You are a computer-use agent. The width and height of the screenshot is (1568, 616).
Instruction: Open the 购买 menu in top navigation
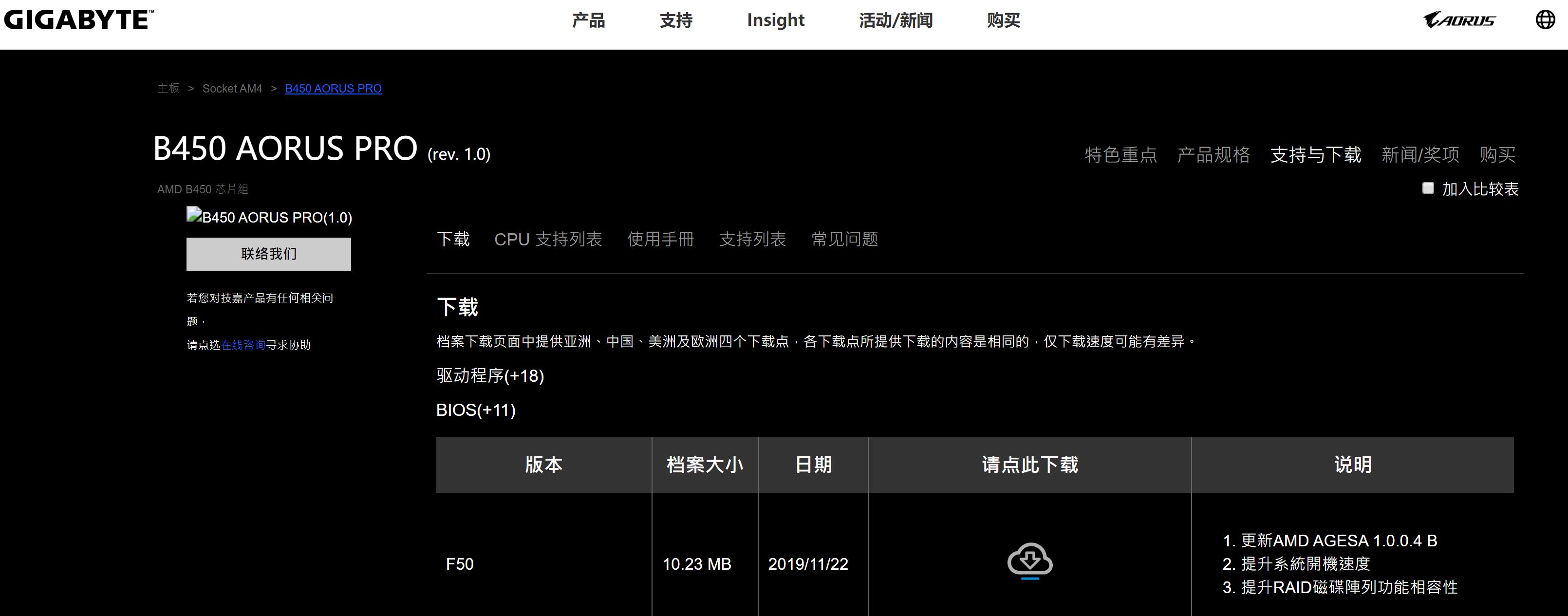tap(1003, 20)
